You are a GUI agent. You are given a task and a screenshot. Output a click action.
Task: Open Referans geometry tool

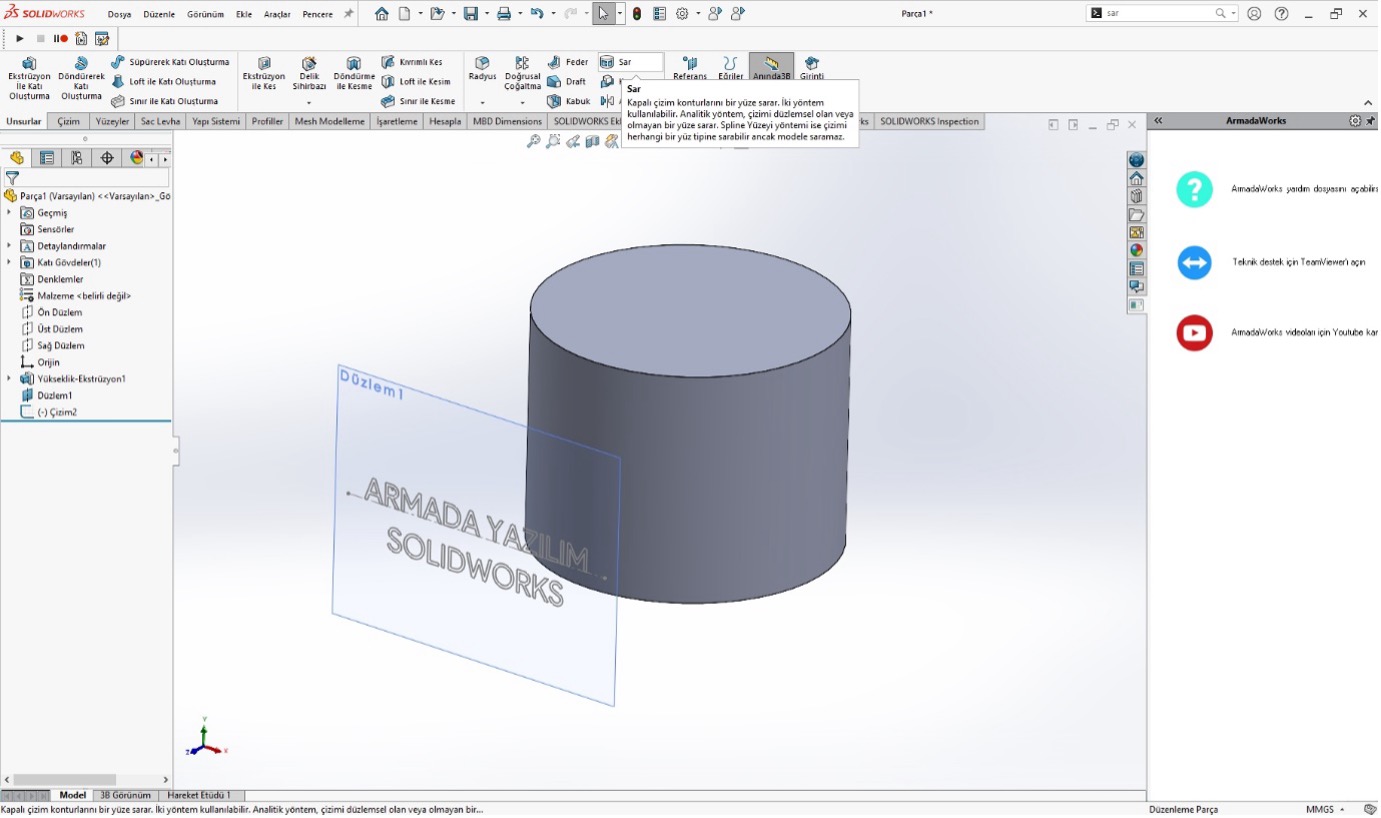coord(689,69)
